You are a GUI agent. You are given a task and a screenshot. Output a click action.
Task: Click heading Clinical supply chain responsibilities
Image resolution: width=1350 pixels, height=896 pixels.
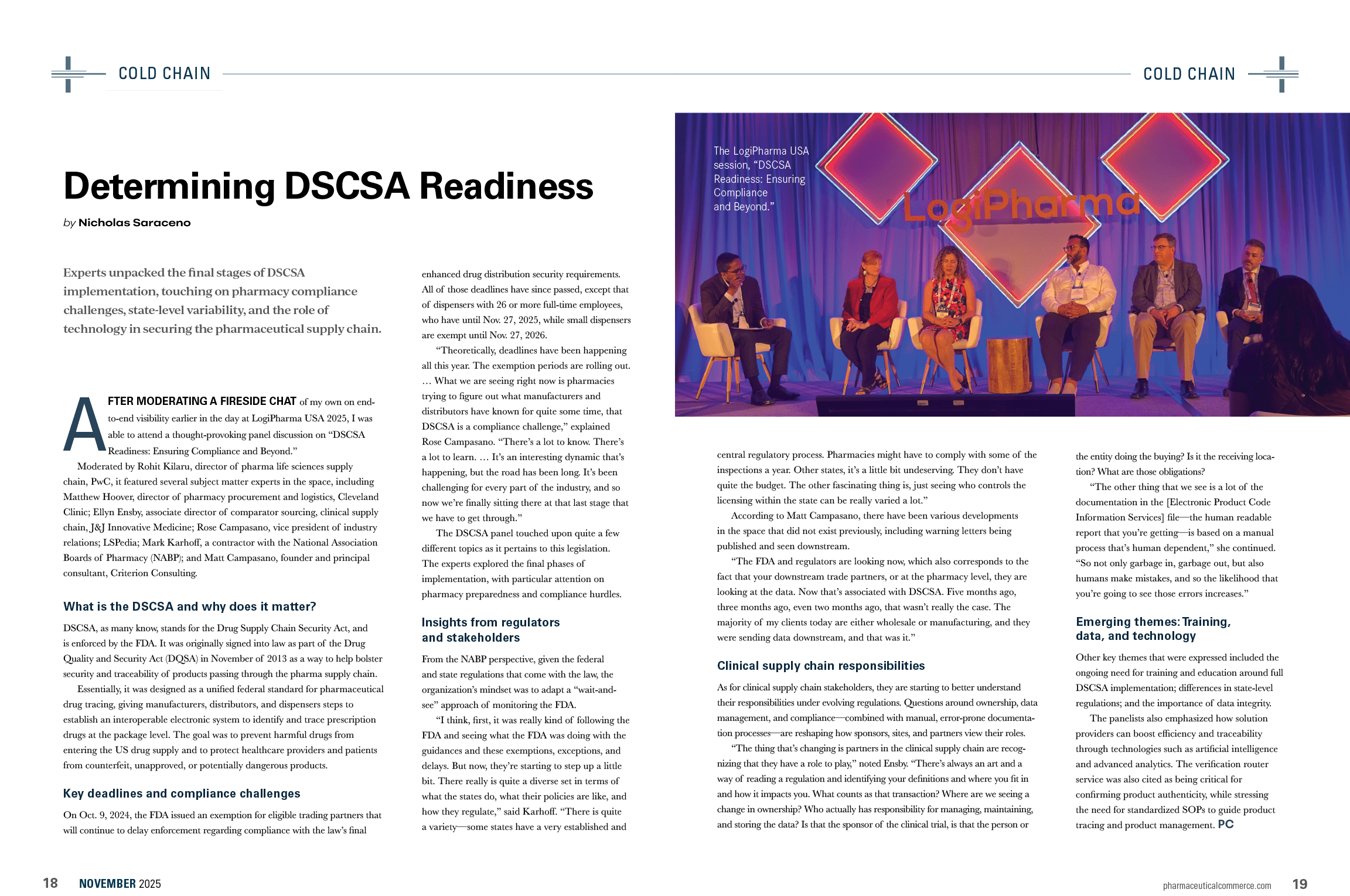[820, 666]
